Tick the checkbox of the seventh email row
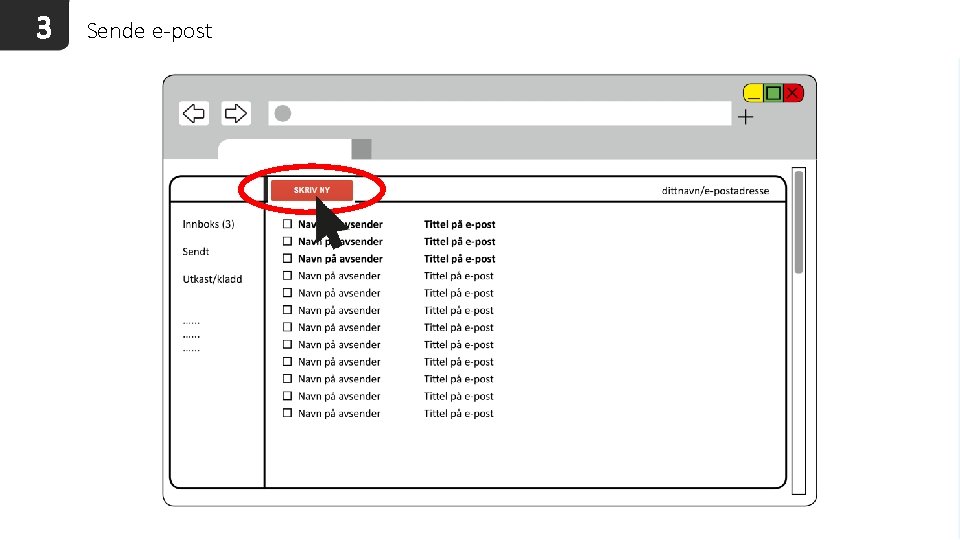Image resolution: width=960 pixels, height=540 pixels. (x=287, y=327)
